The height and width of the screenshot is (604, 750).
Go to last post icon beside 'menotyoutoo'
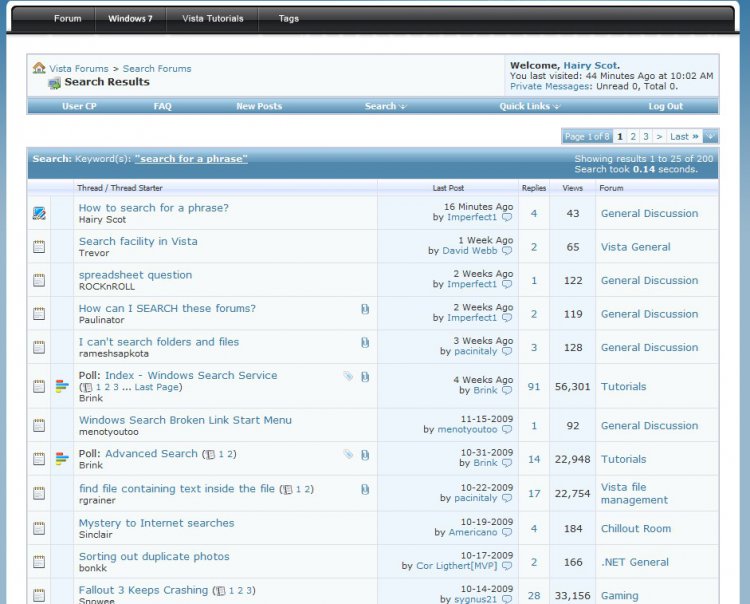pos(507,429)
